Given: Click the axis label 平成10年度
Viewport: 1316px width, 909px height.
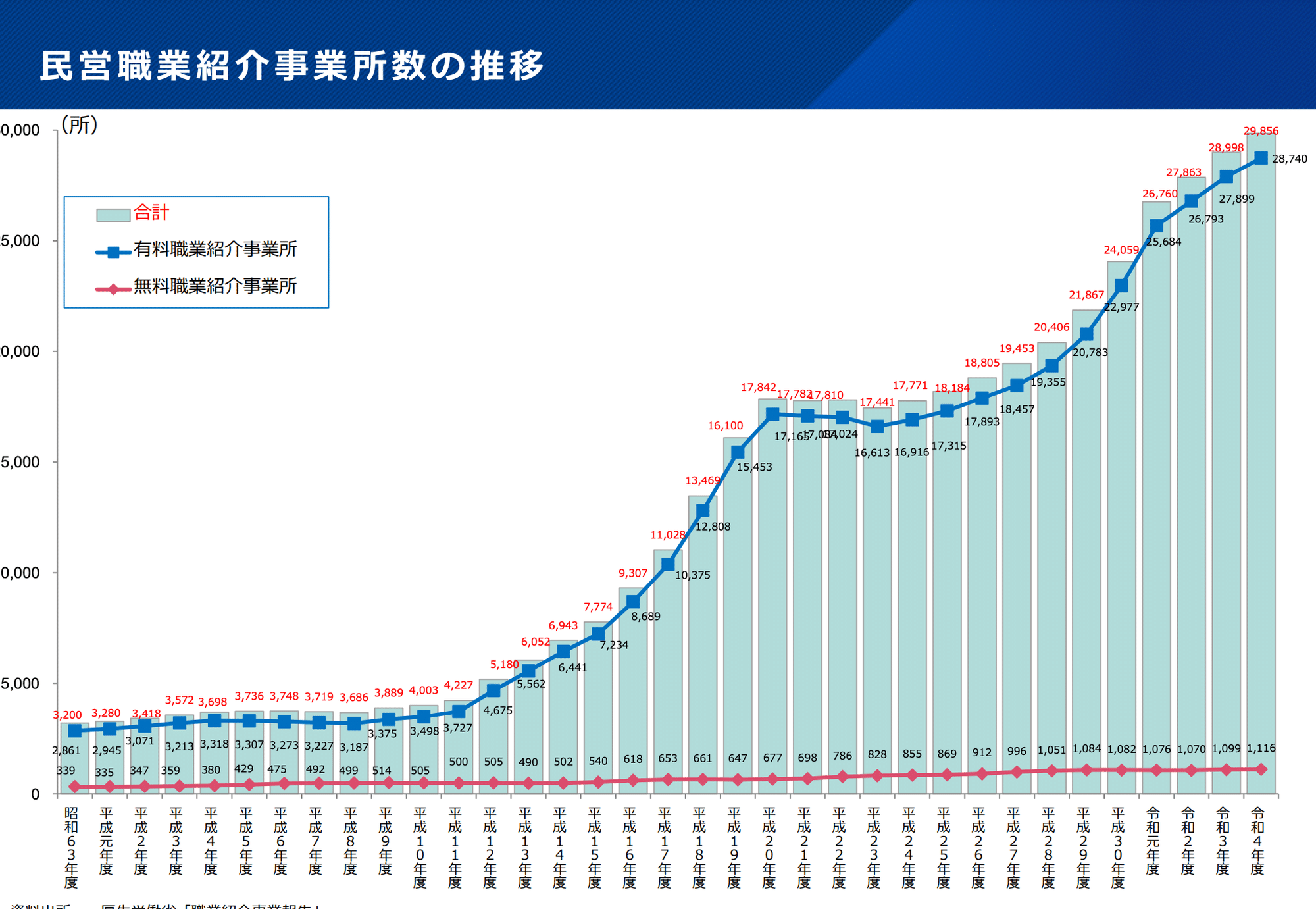Looking at the screenshot, I should [x=420, y=848].
